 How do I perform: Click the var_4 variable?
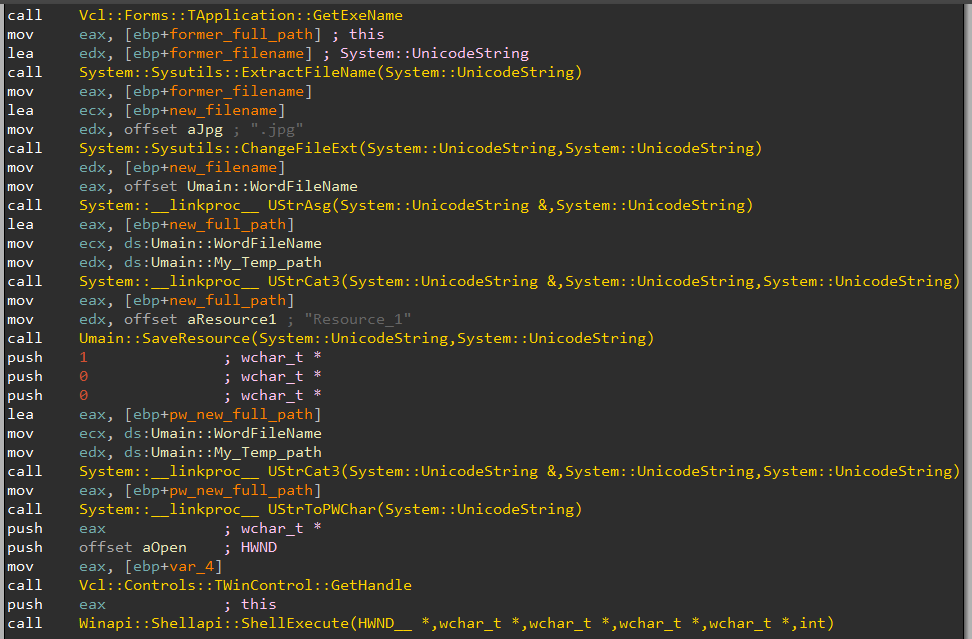pyautogui.click(x=192, y=566)
